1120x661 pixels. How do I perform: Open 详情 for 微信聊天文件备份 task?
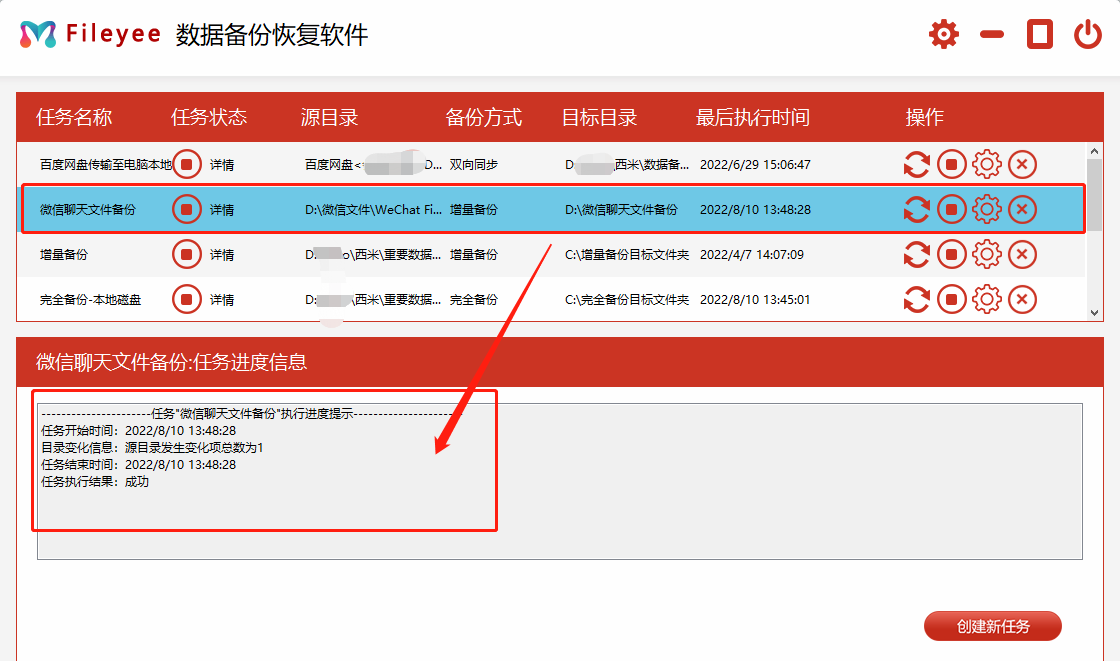click(x=221, y=209)
